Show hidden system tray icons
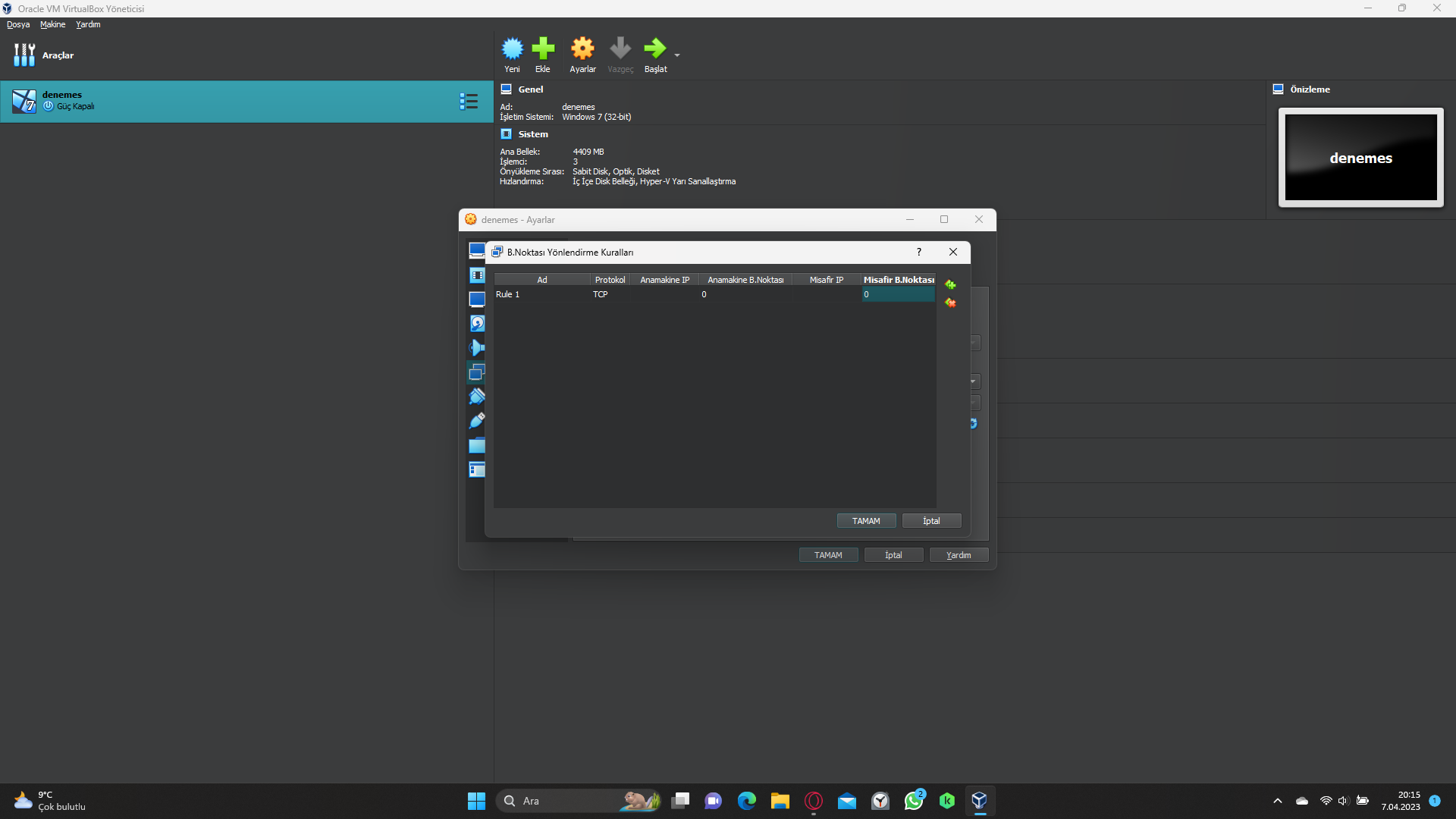 (x=1278, y=801)
